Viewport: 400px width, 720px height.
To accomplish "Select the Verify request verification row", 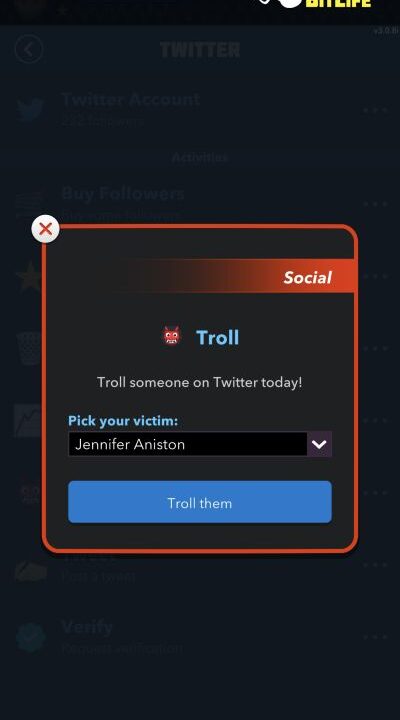I will coord(200,637).
